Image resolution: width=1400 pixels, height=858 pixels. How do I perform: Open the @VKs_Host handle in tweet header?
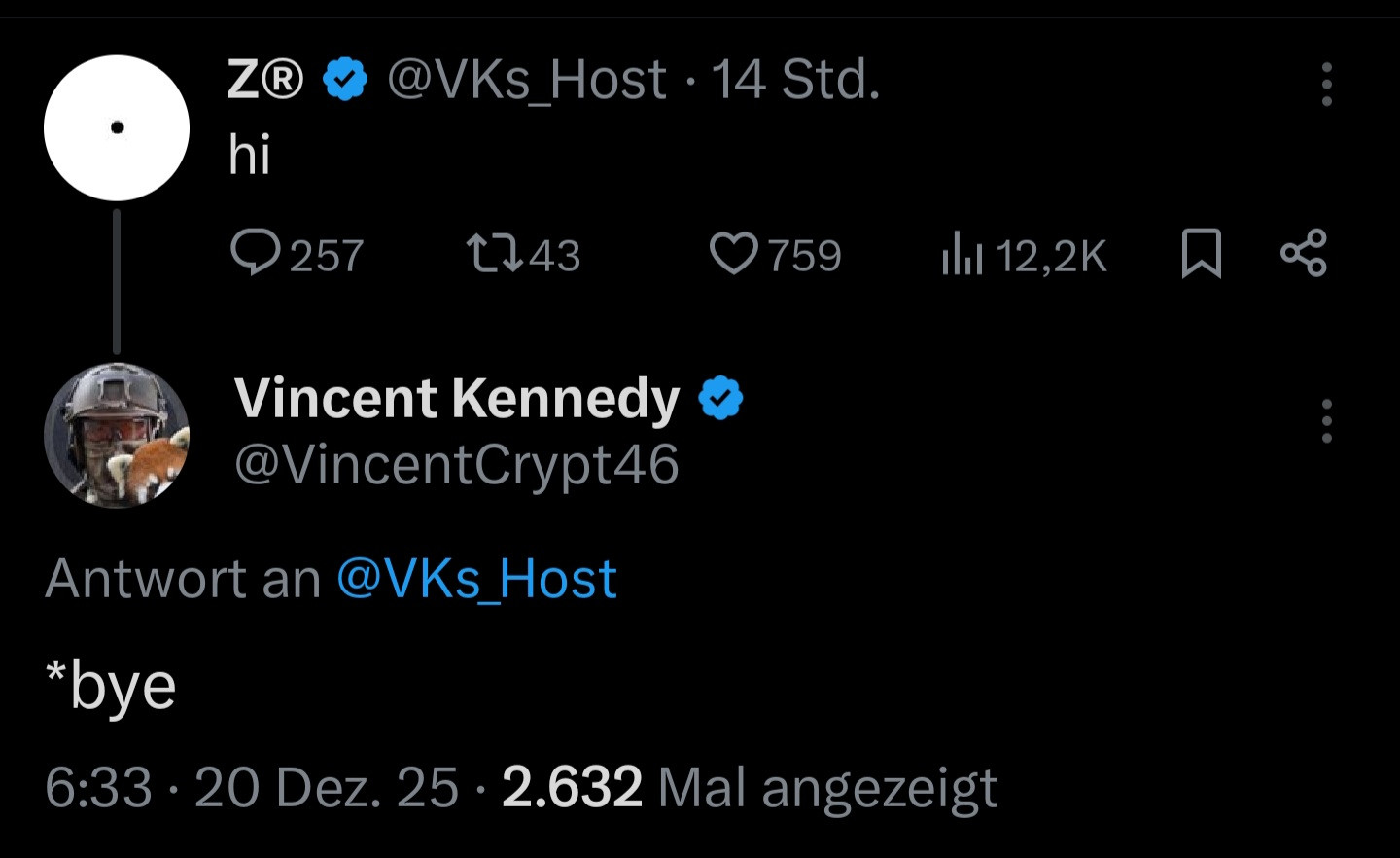pos(527,80)
